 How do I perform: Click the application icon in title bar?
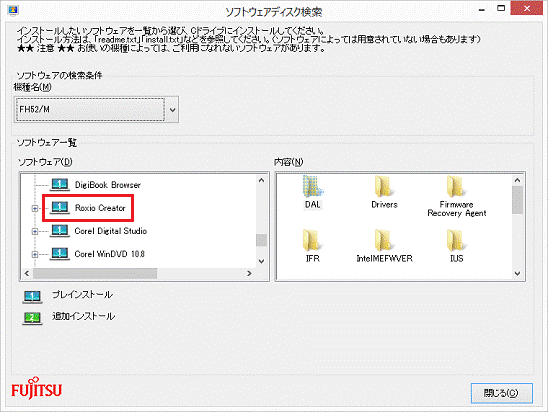(x=13, y=10)
